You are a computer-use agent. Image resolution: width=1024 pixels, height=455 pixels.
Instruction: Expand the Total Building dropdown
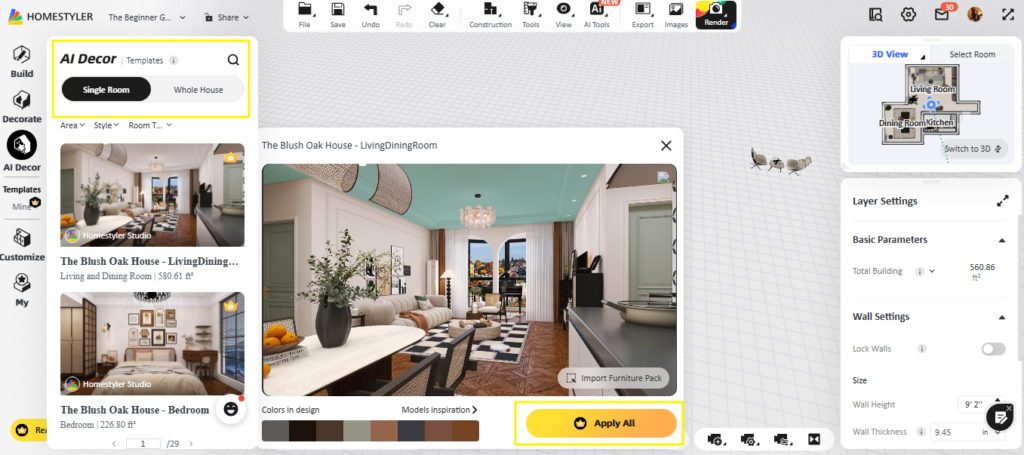click(933, 271)
